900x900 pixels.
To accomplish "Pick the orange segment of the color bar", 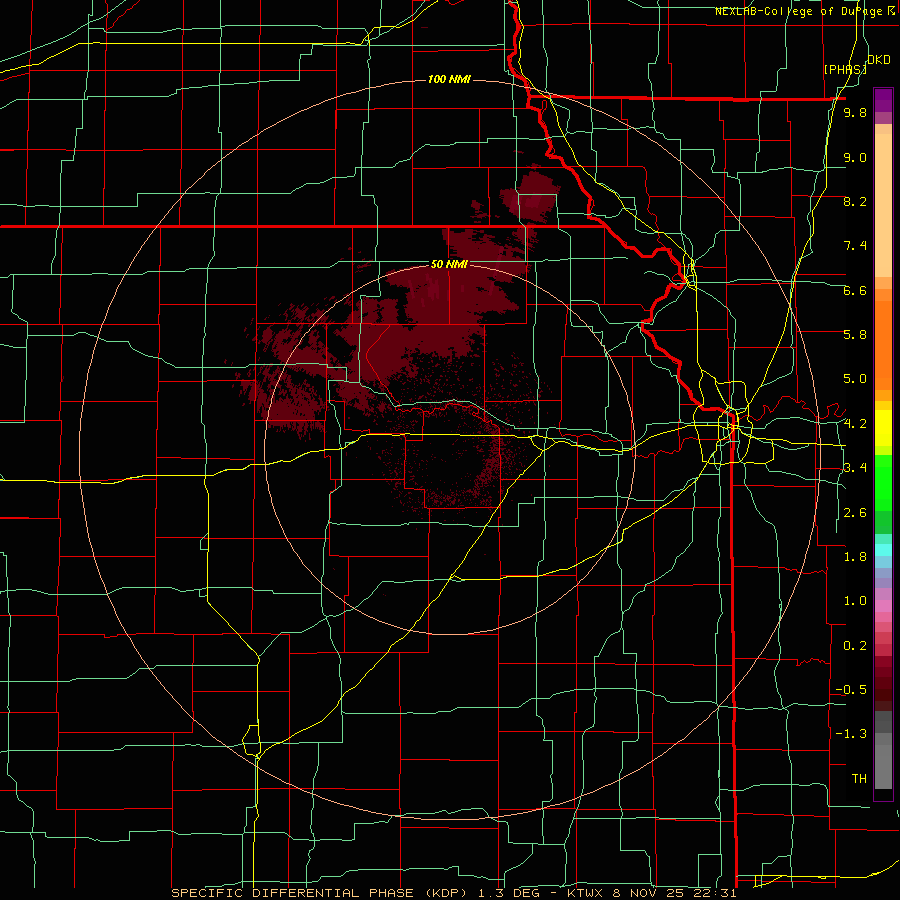I will click(x=883, y=344).
